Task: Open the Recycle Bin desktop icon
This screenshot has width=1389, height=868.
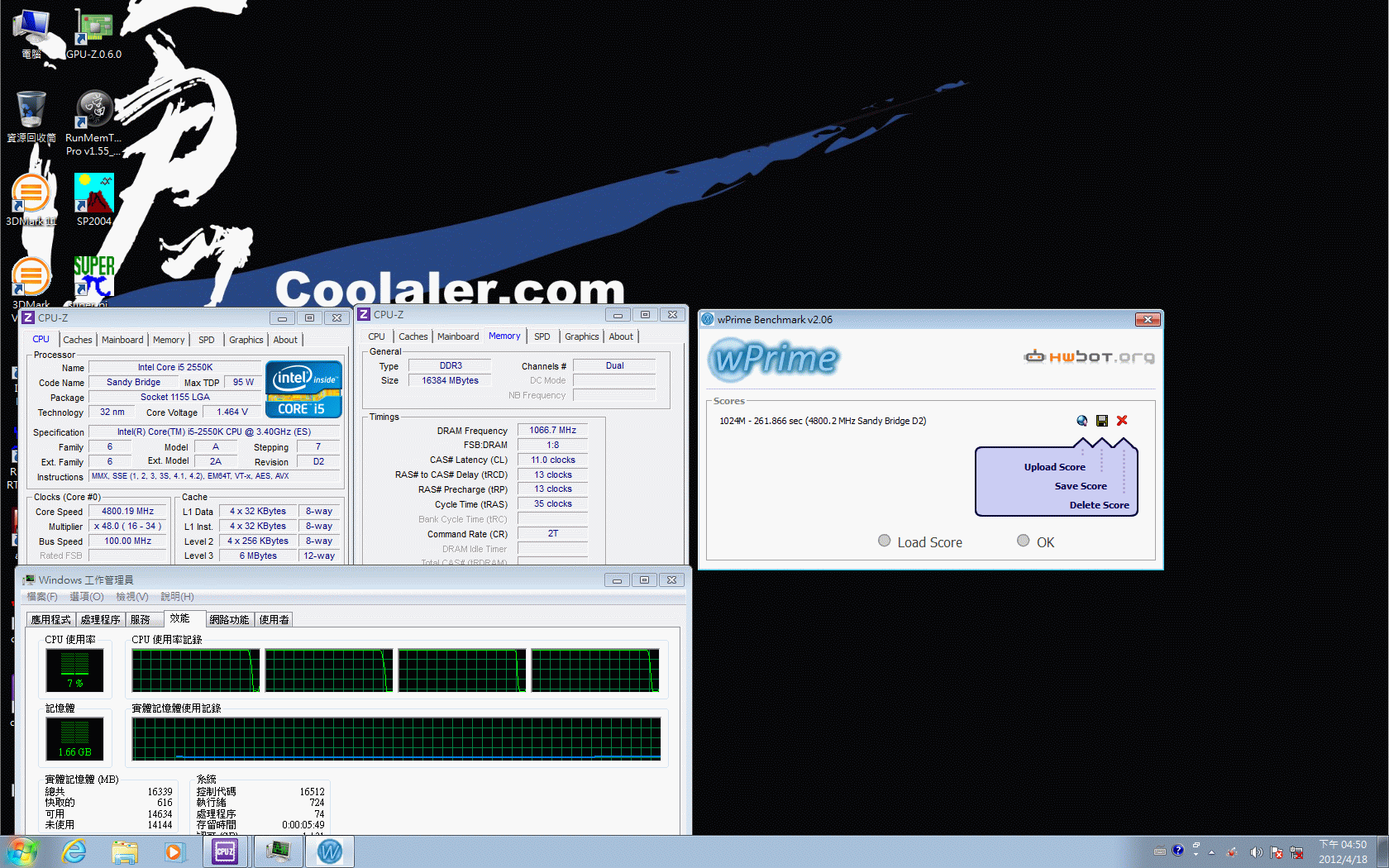Action: click(x=31, y=116)
